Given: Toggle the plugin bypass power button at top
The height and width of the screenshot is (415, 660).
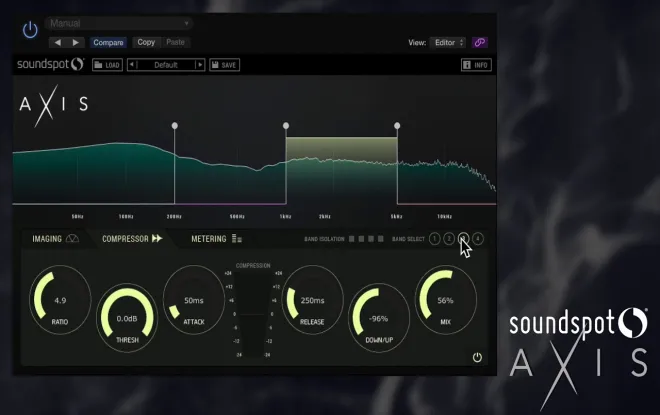Looking at the screenshot, I should 30,30.
